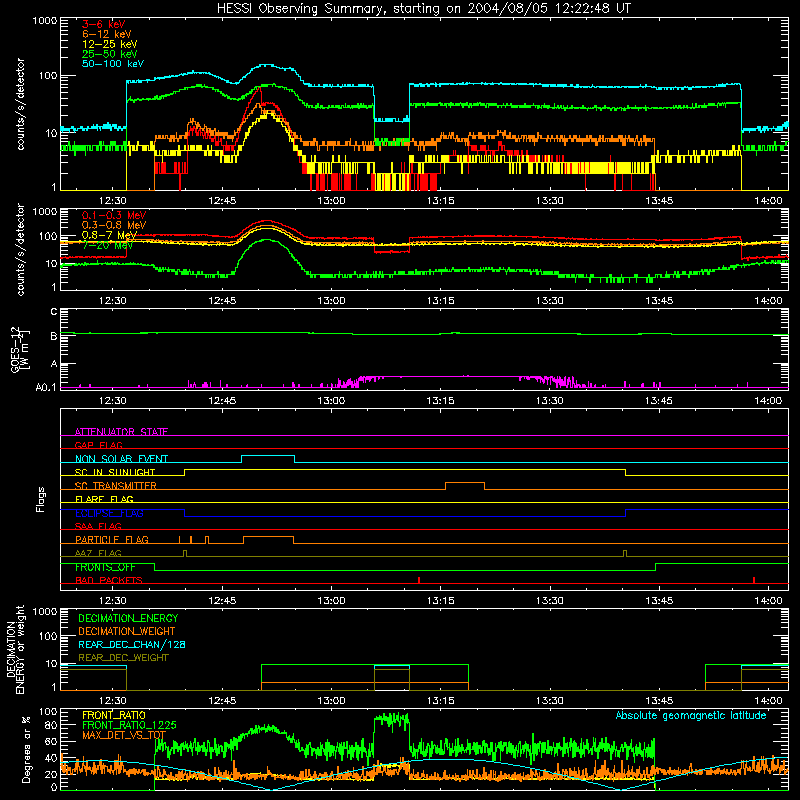
Task: Click the Absolute geomagnetic latitude label
Action: click(x=691, y=715)
